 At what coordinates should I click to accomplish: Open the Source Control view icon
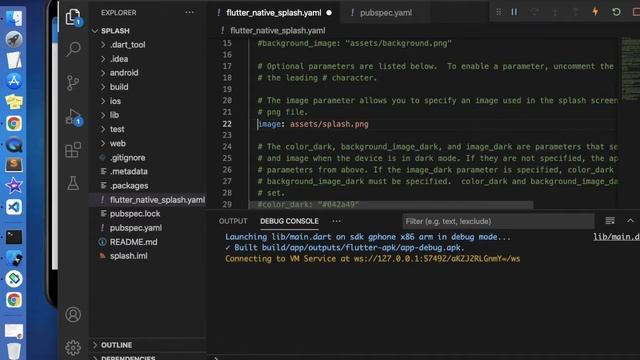click(73, 83)
